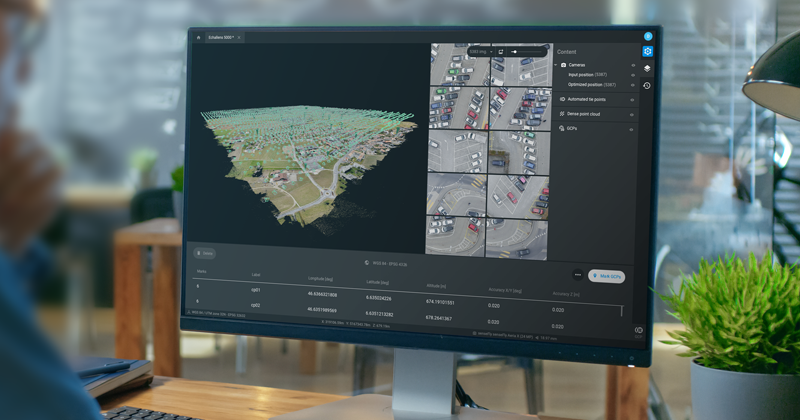
Task: Click the Home icon in tab bar
Action: click(198, 37)
